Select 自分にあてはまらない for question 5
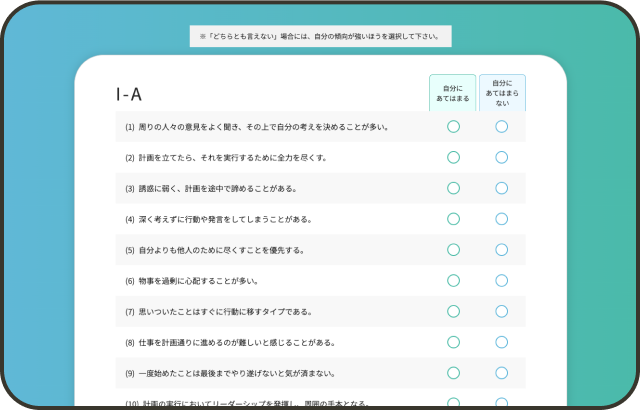 pos(502,250)
